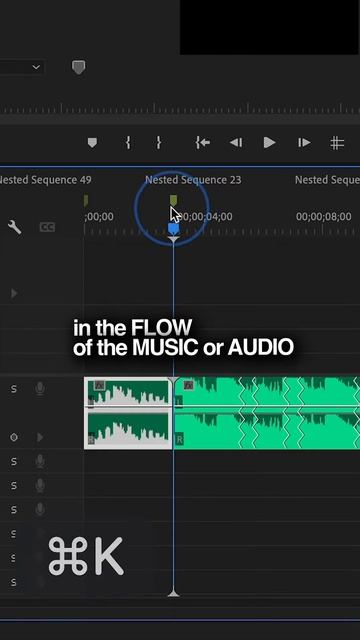Click the Go to In button
Image resolution: width=360 pixels, height=640 pixels.
[203, 142]
